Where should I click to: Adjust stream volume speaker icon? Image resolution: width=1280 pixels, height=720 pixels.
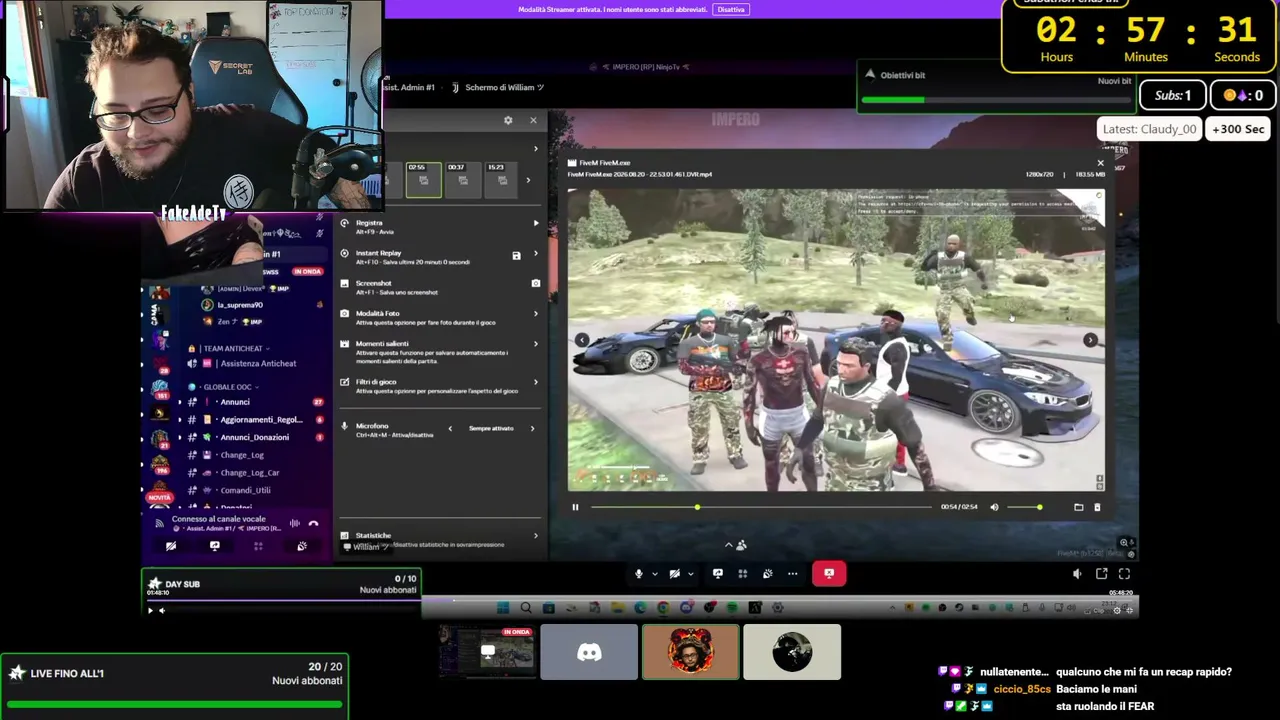click(1077, 574)
